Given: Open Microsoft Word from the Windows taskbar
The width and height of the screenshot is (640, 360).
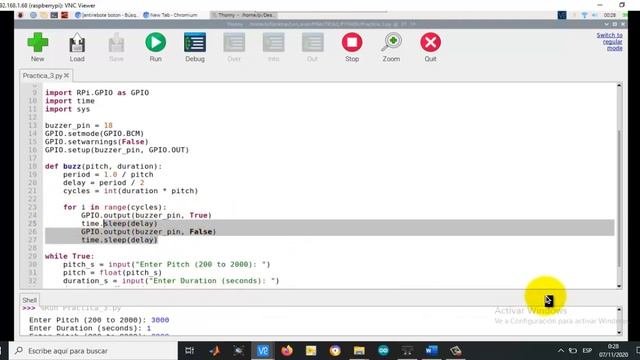Looking at the screenshot, I should tap(431, 351).
